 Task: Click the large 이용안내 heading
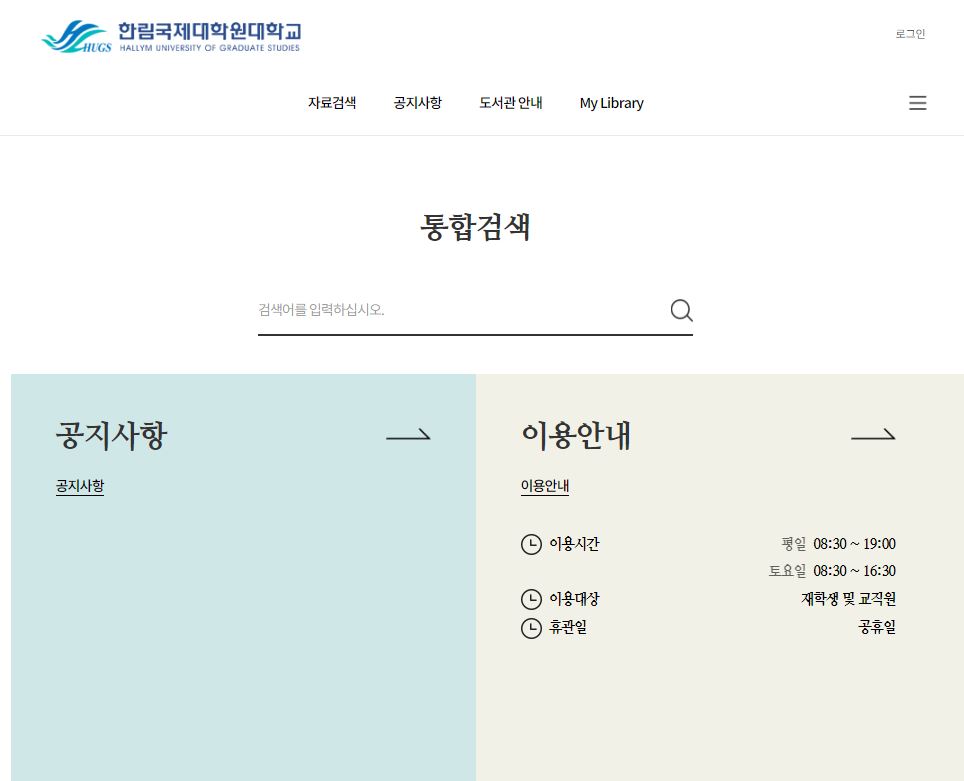coord(576,435)
